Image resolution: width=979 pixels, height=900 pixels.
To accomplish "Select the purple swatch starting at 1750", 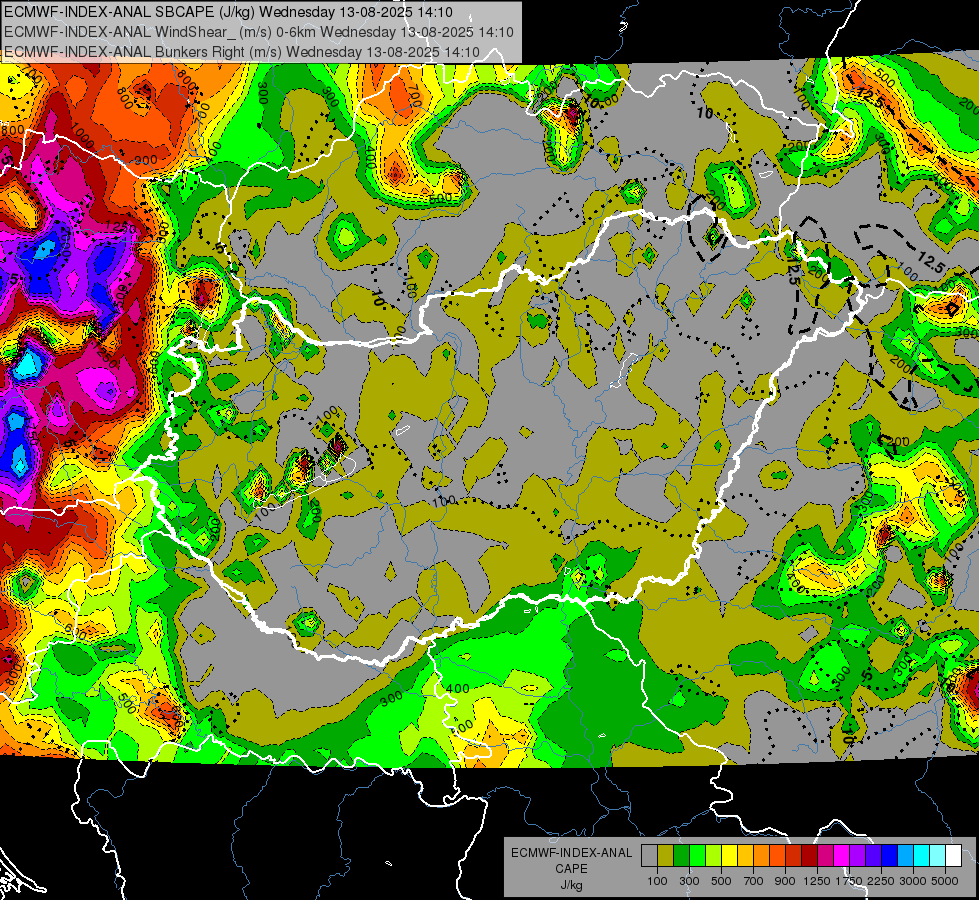I will pos(857,856).
